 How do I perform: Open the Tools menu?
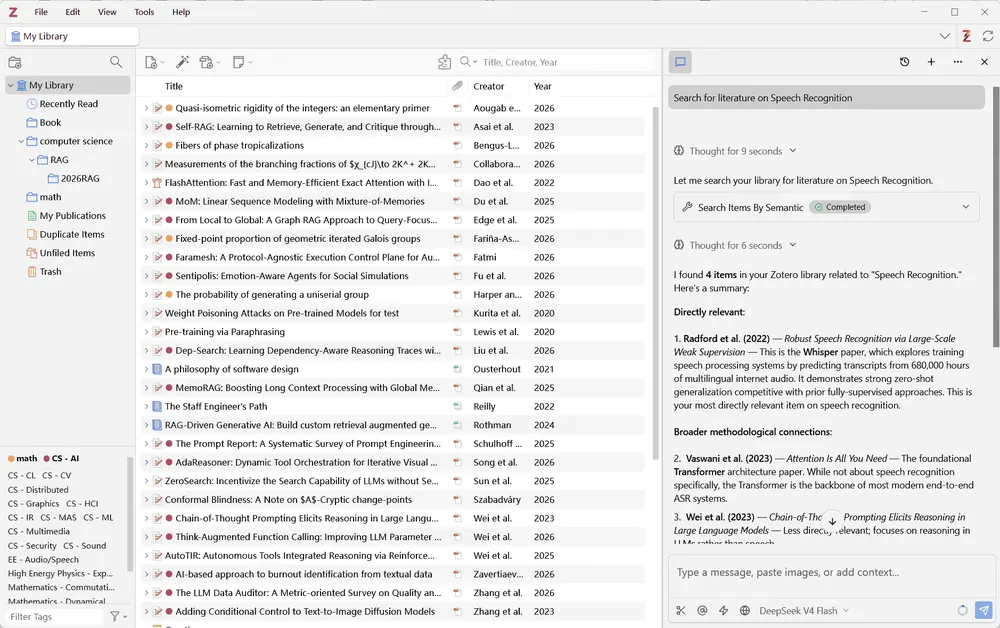point(144,11)
